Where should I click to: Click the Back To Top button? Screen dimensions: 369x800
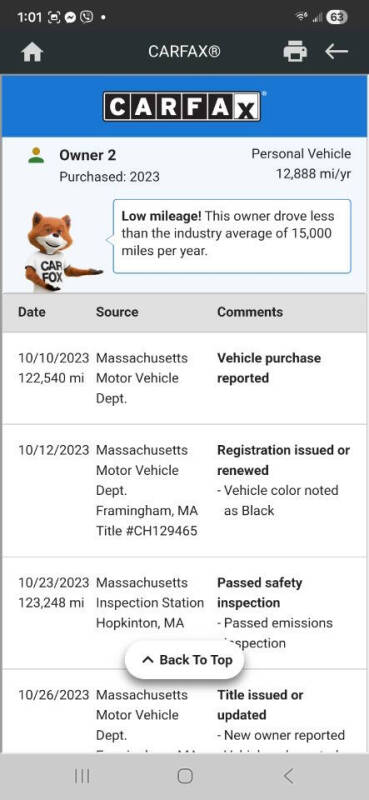[185, 660]
